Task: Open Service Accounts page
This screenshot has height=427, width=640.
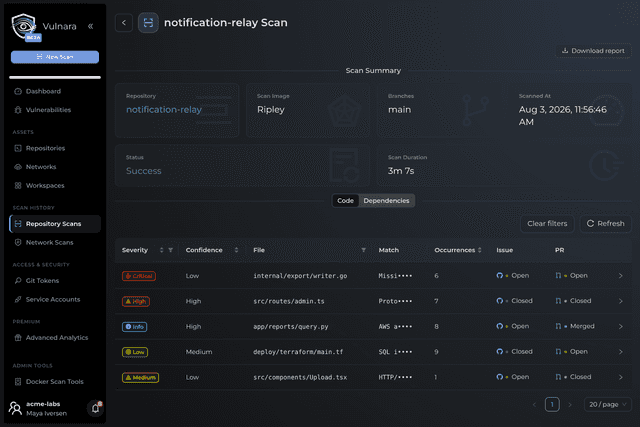Action: click(55, 299)
